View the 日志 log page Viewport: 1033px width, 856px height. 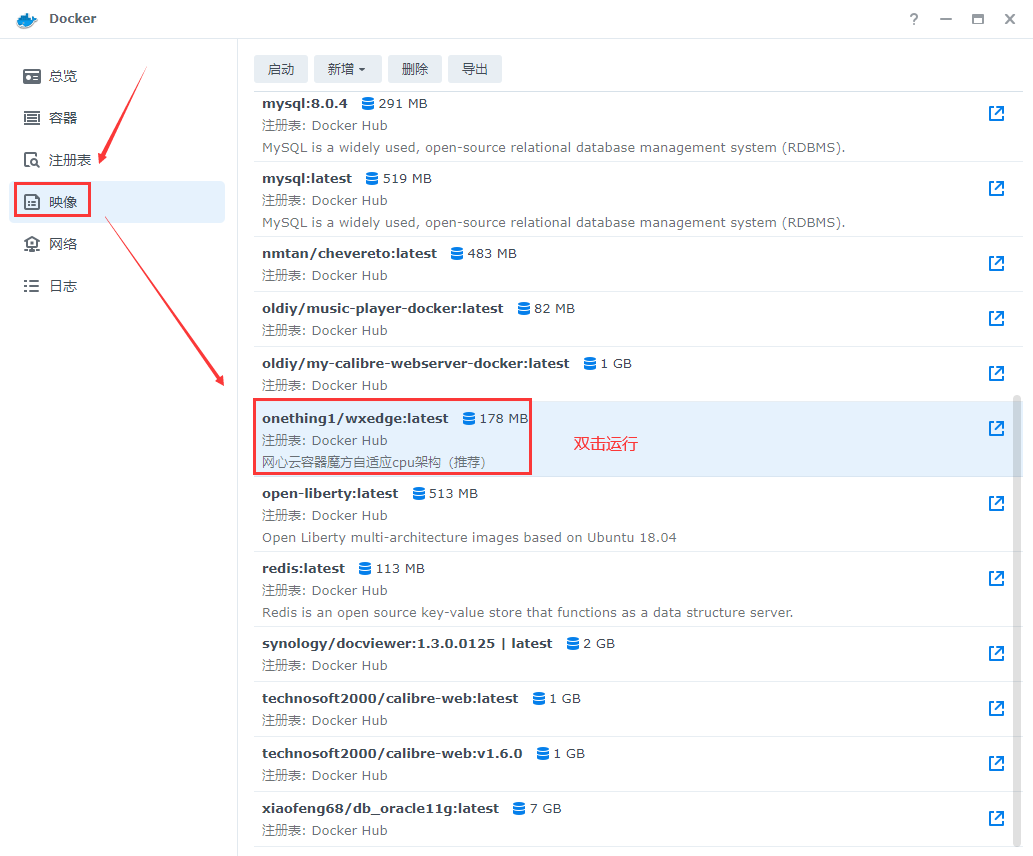[63, 286]
